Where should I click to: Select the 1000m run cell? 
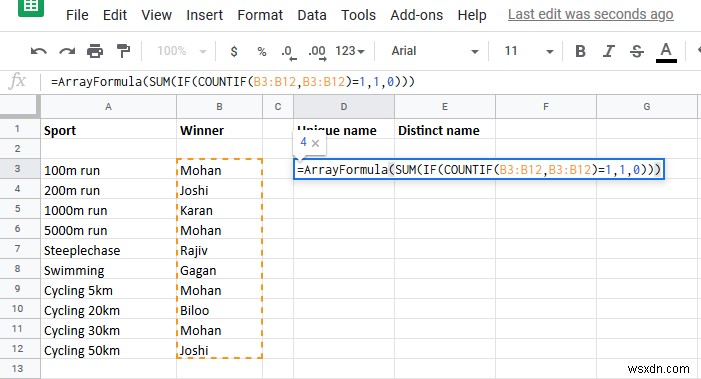pos(108,209)
